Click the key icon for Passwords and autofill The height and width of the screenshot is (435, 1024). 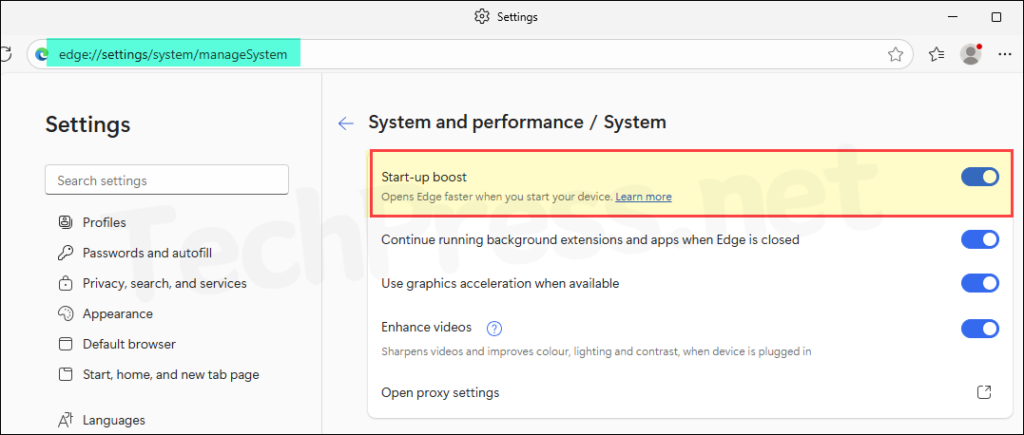click(65, 253)
